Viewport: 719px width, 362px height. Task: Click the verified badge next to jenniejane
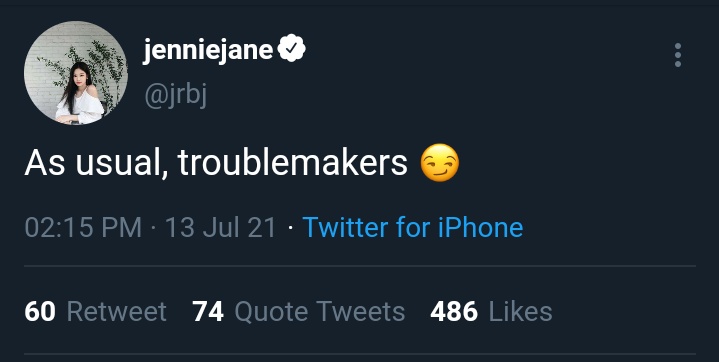point(292,48)
